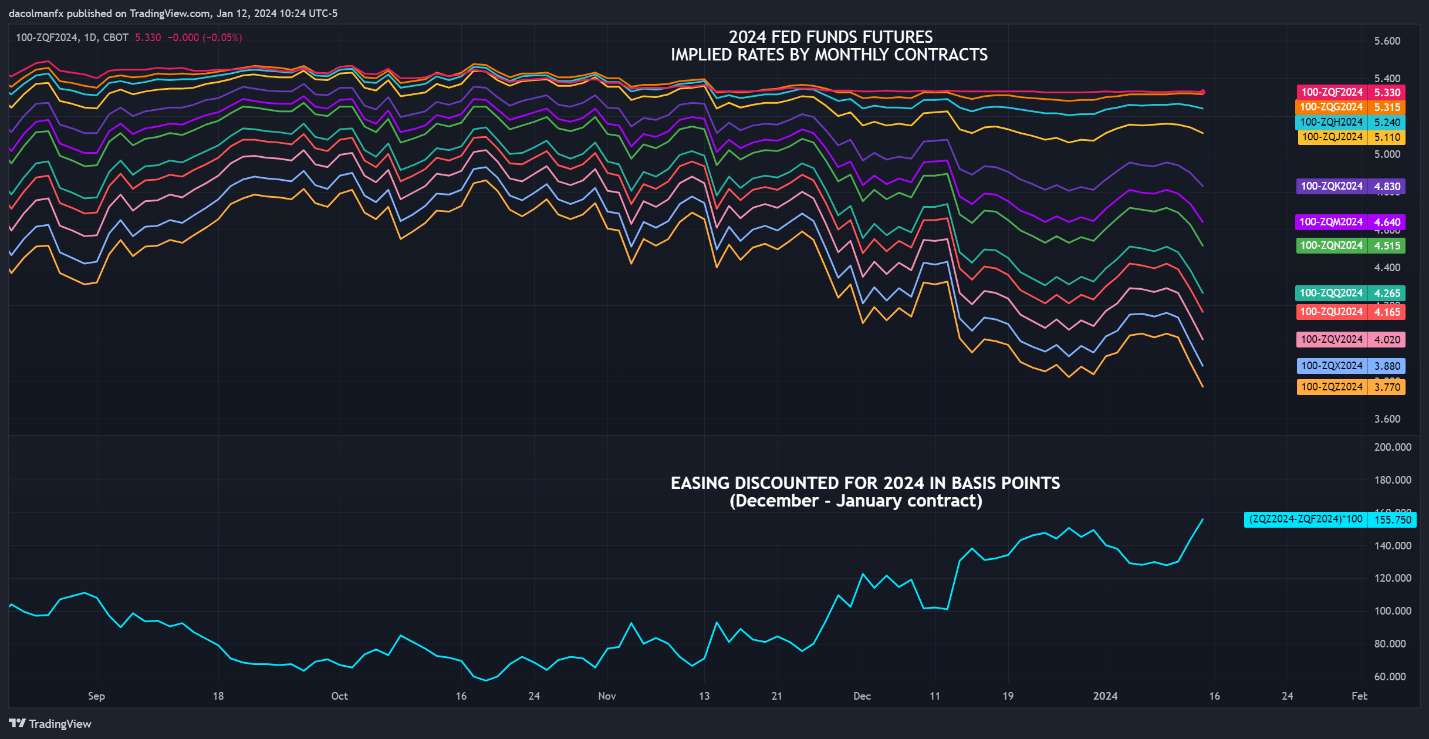
Task: Click the 18 date label on the time axis
Action: (218, 695)
